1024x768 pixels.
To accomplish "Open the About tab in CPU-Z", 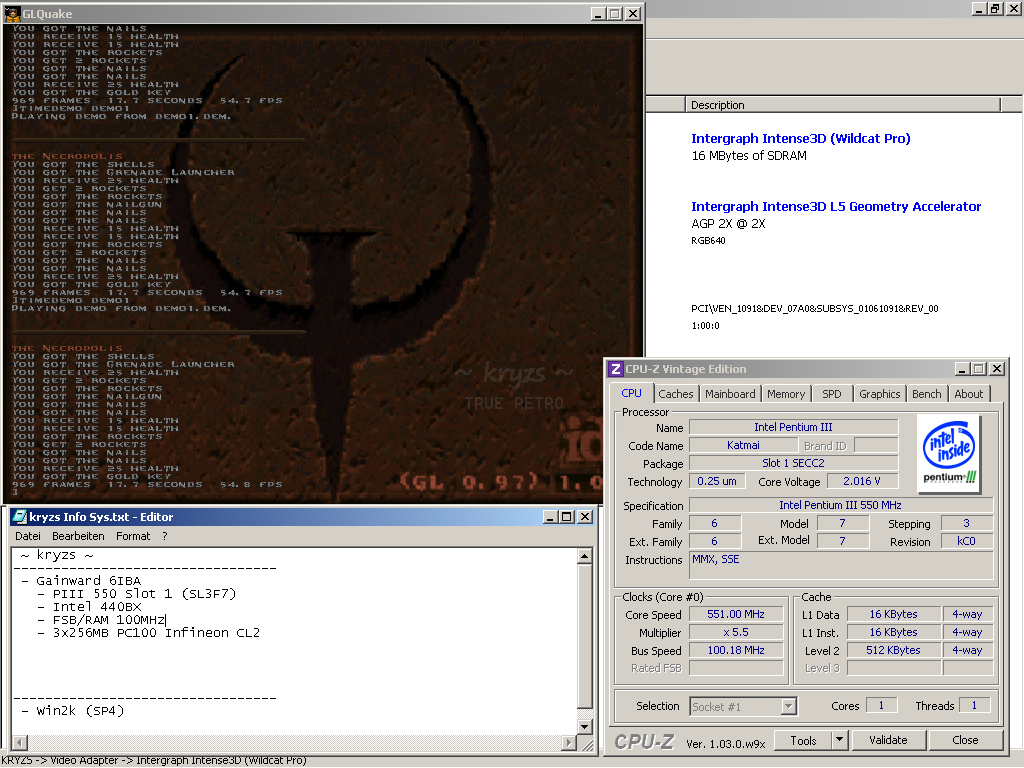I will point(968,394).
